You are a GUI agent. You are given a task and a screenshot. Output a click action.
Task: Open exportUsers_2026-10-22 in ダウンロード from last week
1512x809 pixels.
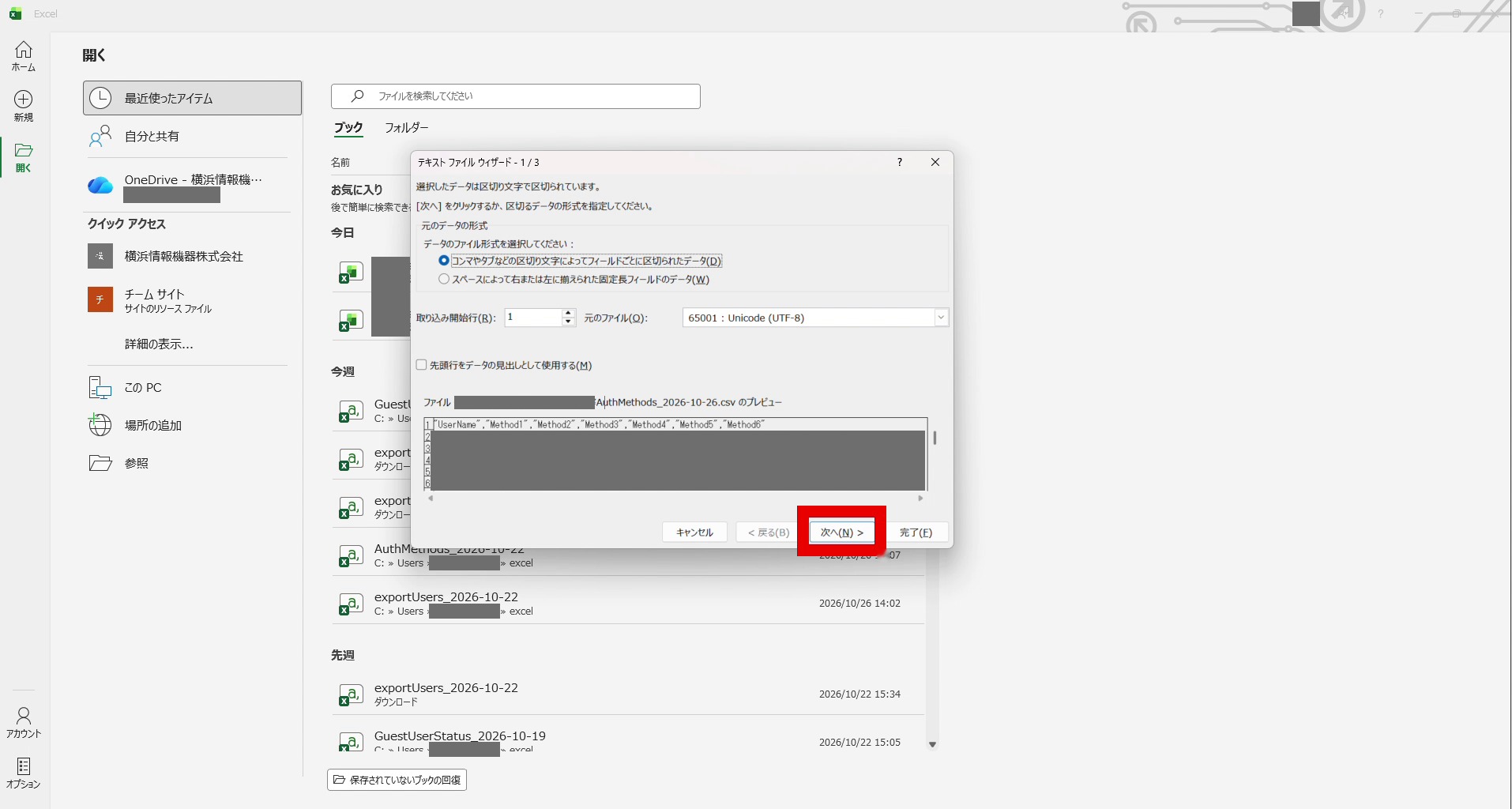click(628, 694)
